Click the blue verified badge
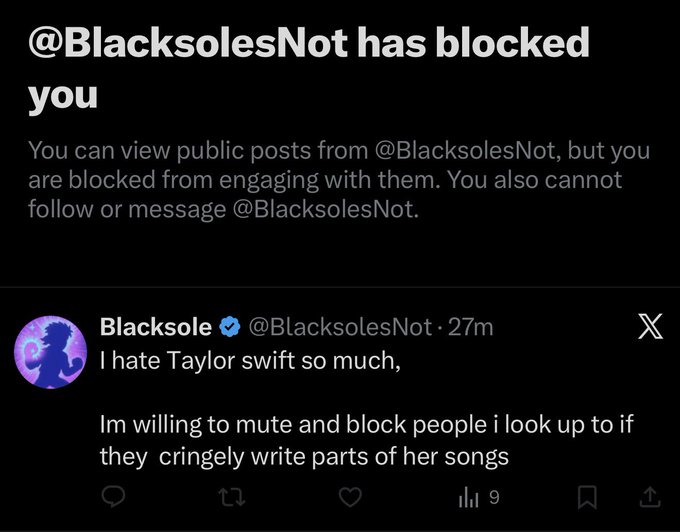 click(229, 327)
